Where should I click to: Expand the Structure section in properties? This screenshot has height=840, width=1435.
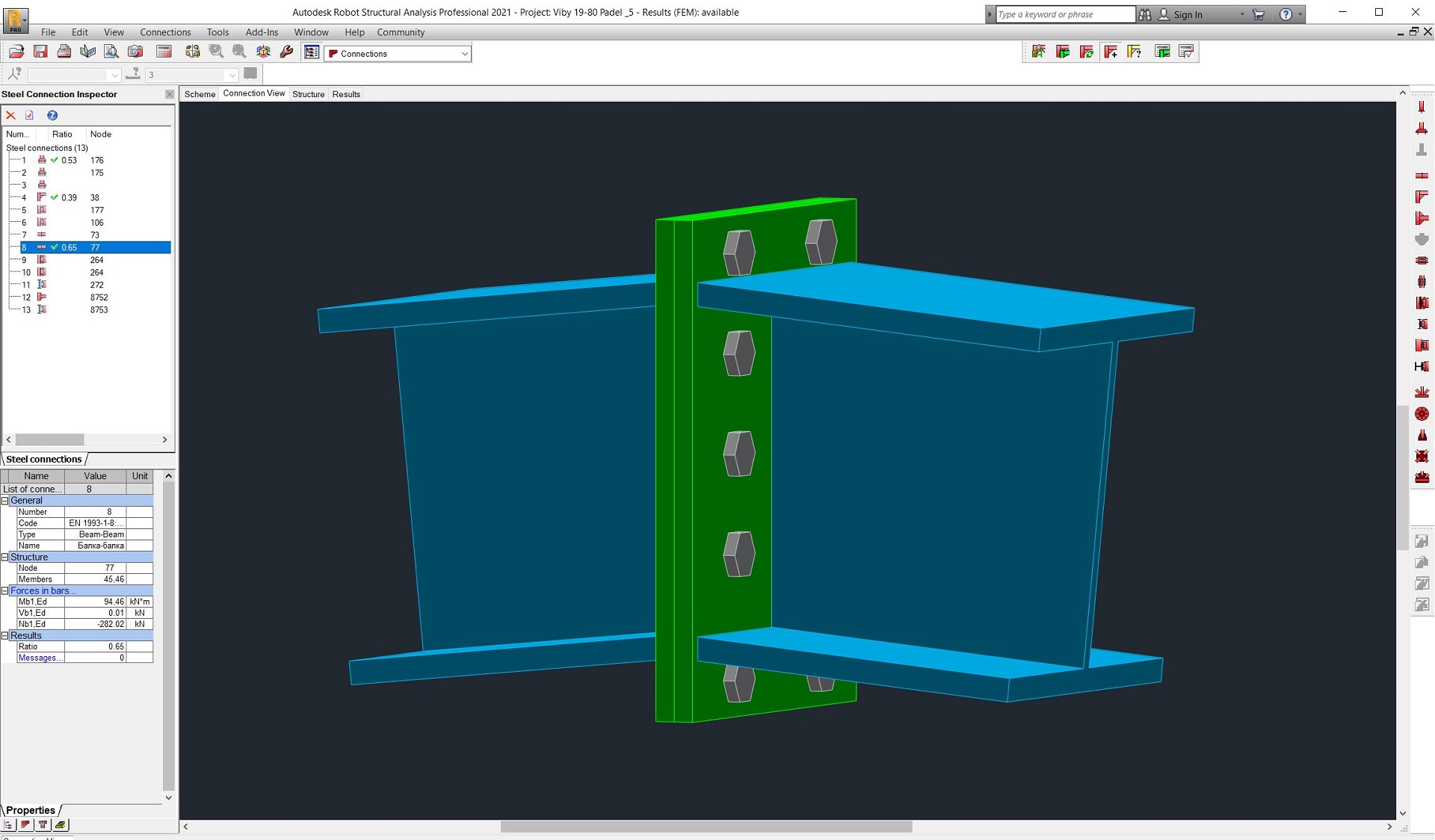point(8,556)
